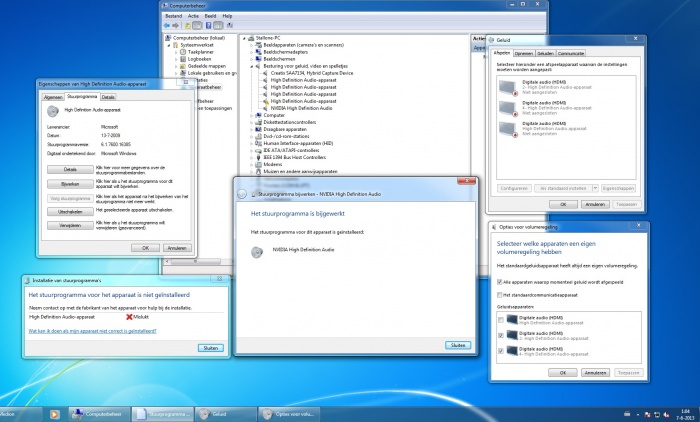The height and width of the screenshot is (422, 700).
Task: Open 'Als standaard instellen' dropdown arrow
Action: [595, 188]
